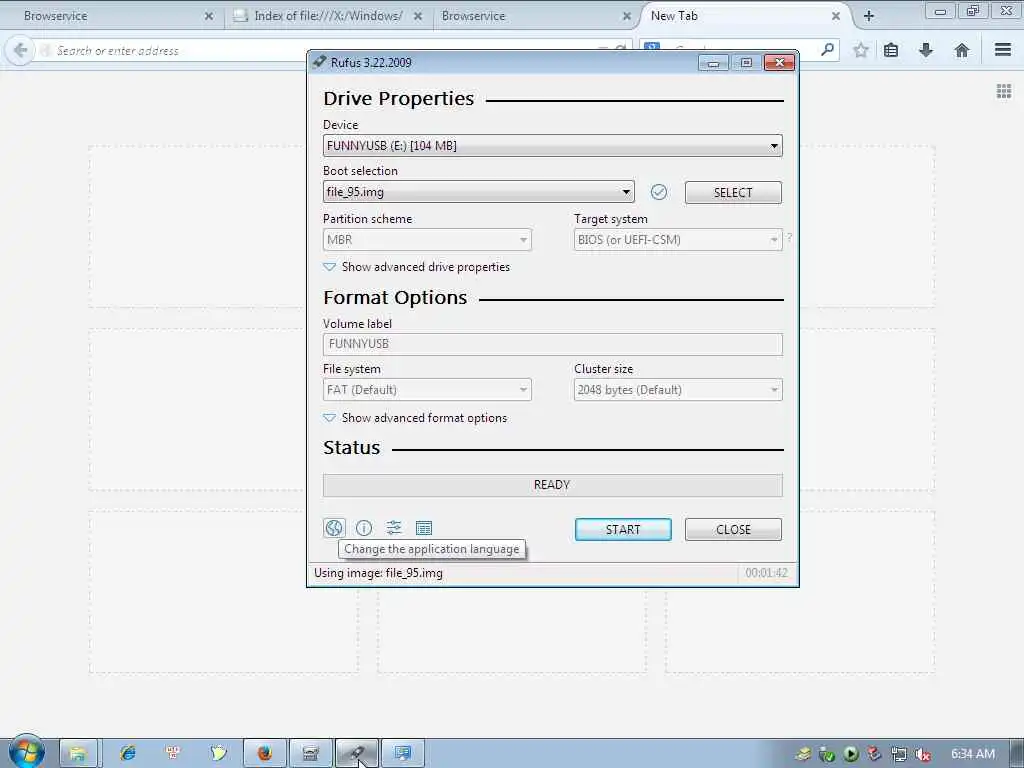Viewport: 1024px width, 768px height.
Task: Click the taskbar clock 6:34 AM
Action: (972, 754)
